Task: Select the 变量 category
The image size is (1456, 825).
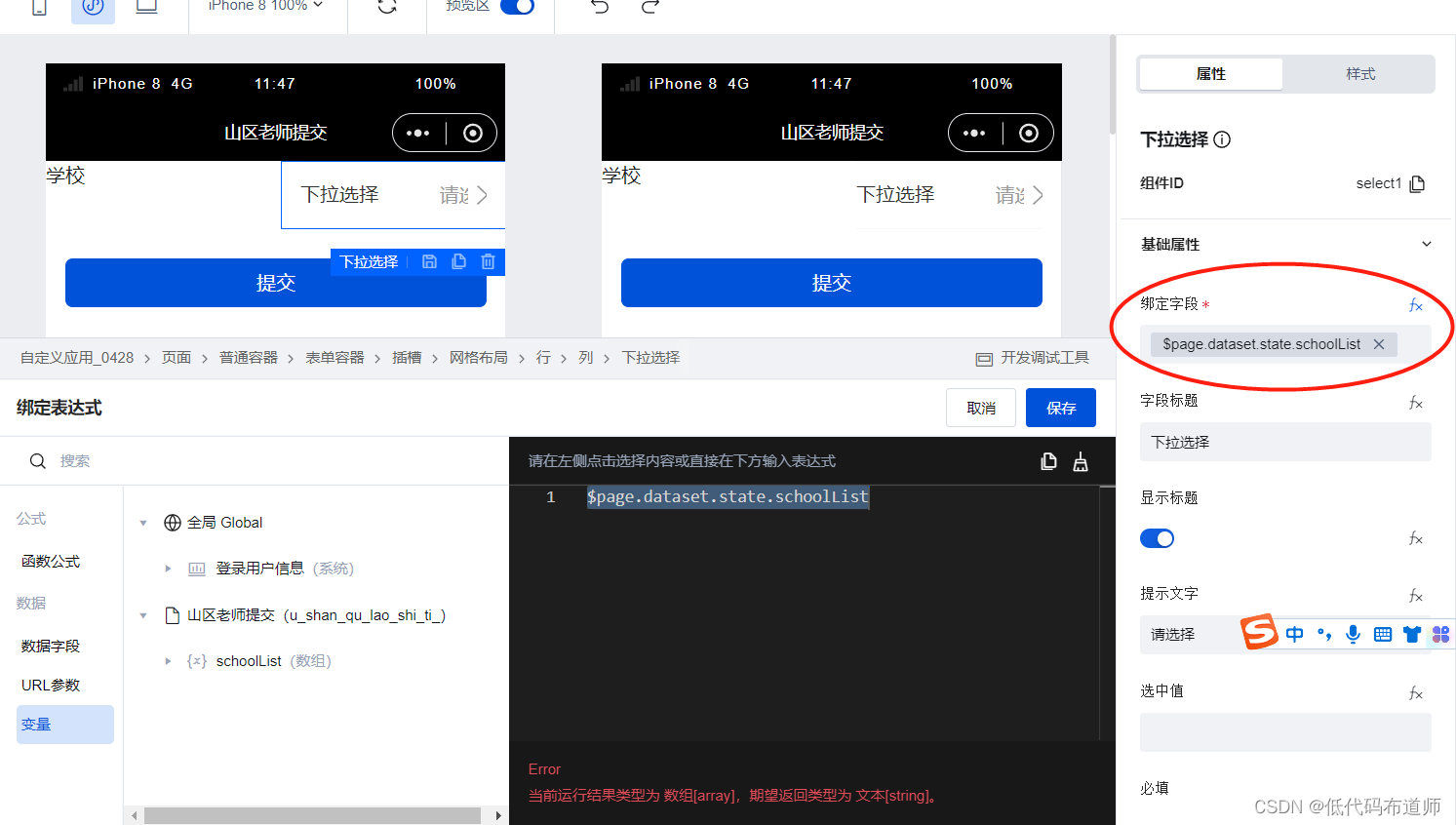Action: pos(65,725)
